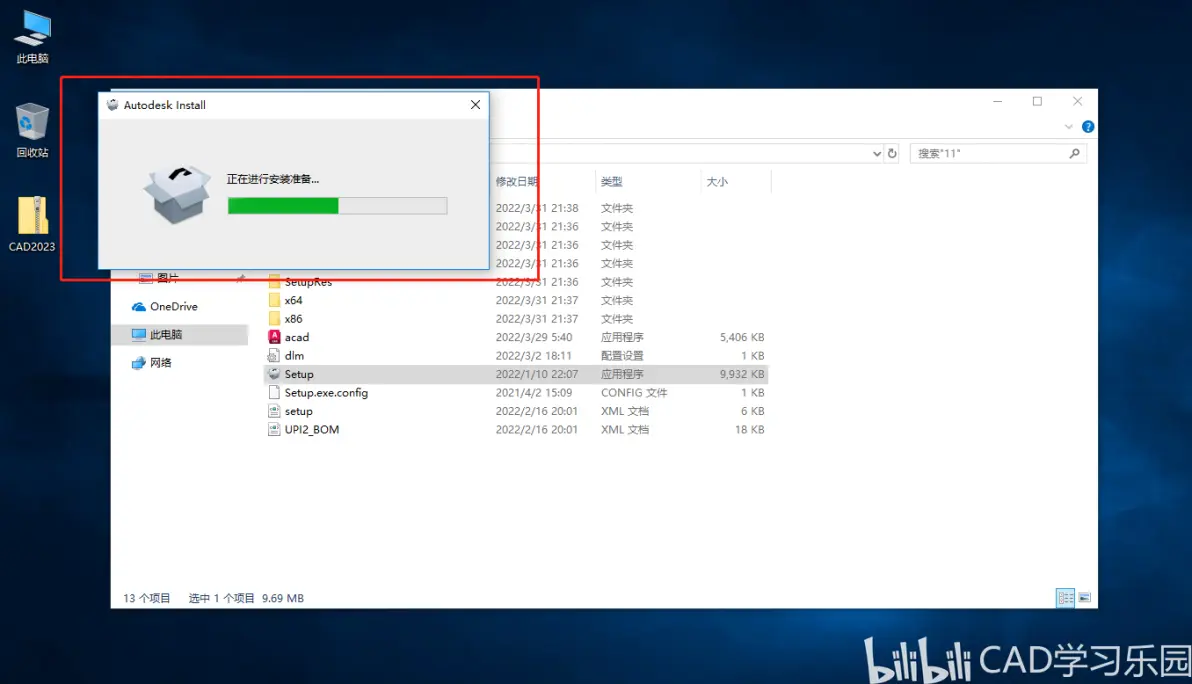Click the "2022/3/2 18:11" date cell

tap(534, 356)
